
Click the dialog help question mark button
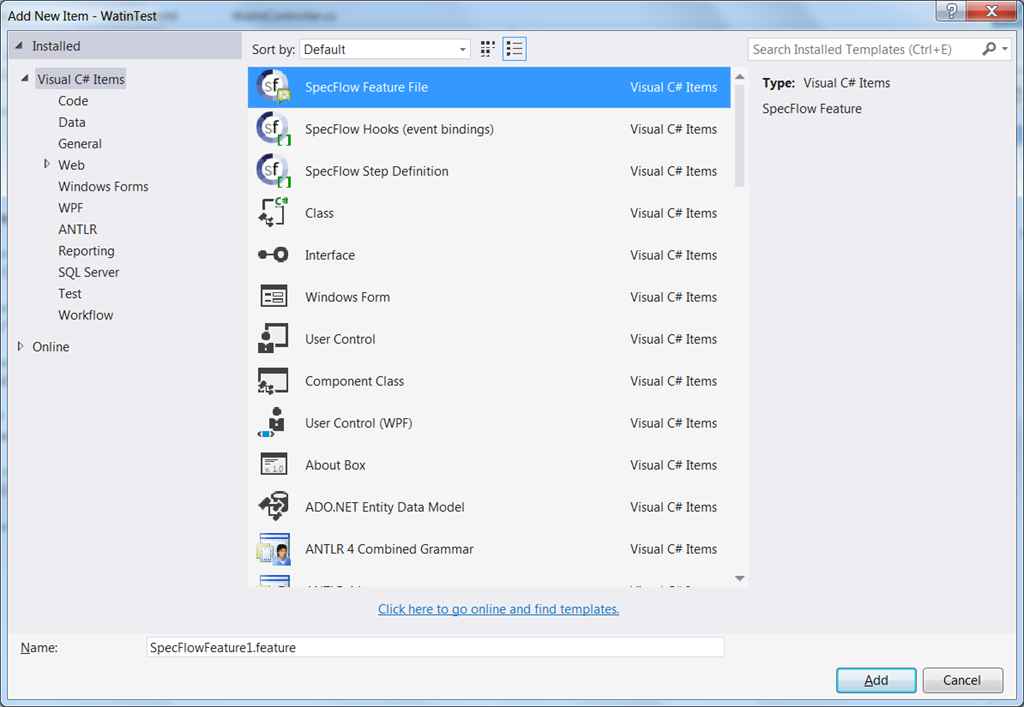(952, 10)
